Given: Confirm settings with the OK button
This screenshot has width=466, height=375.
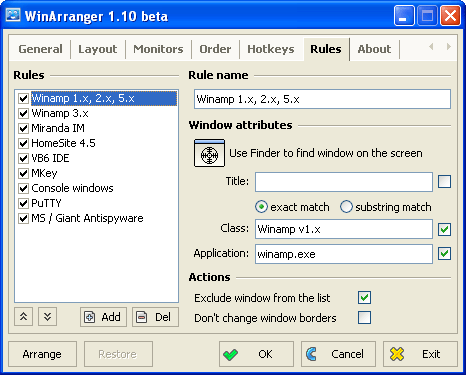Looking at the screenshot, I should tap(256, 354).
